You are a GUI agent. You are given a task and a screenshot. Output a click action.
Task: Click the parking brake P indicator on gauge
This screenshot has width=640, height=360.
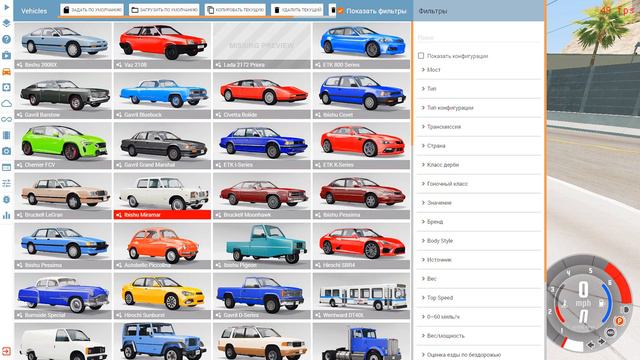click(x=619, y=321)
